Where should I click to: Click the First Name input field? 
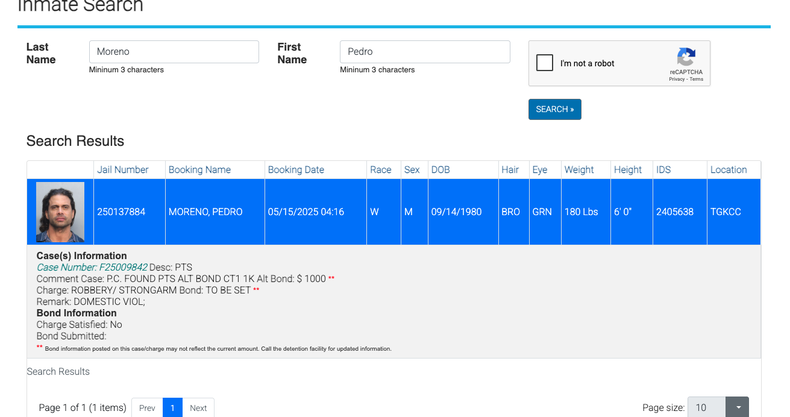(425, 52)
